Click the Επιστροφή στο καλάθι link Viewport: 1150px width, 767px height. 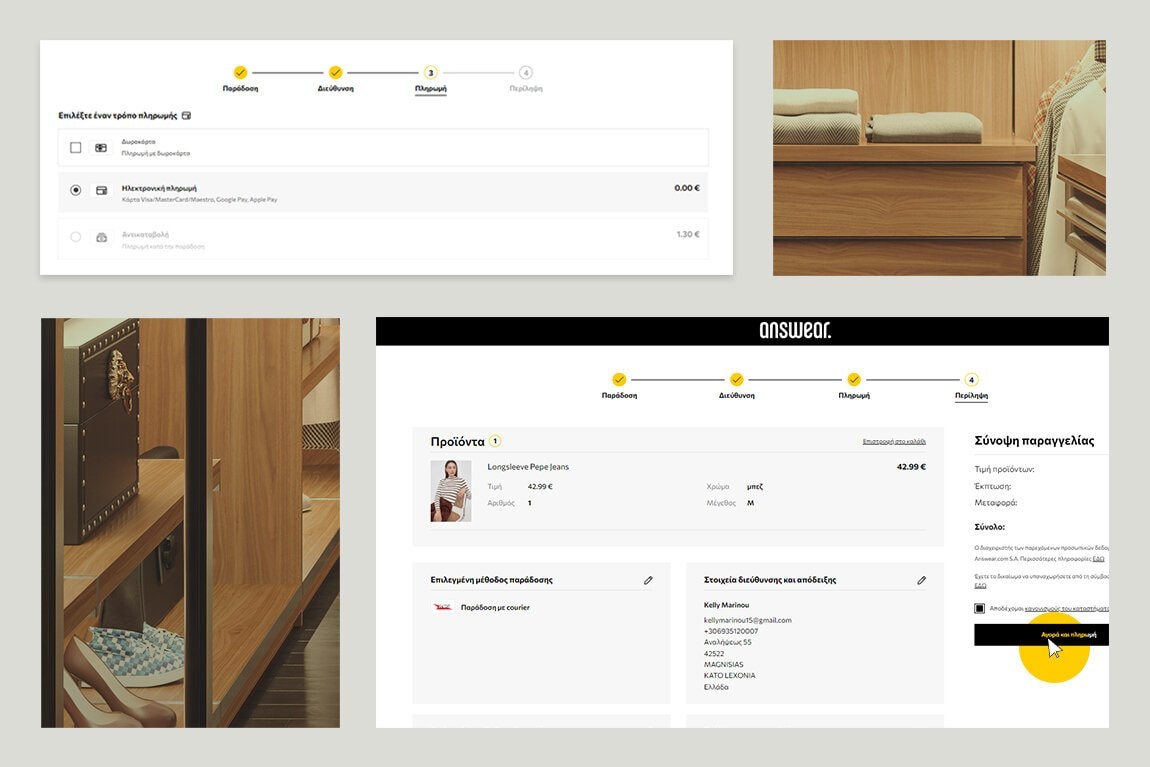(894, 441)
